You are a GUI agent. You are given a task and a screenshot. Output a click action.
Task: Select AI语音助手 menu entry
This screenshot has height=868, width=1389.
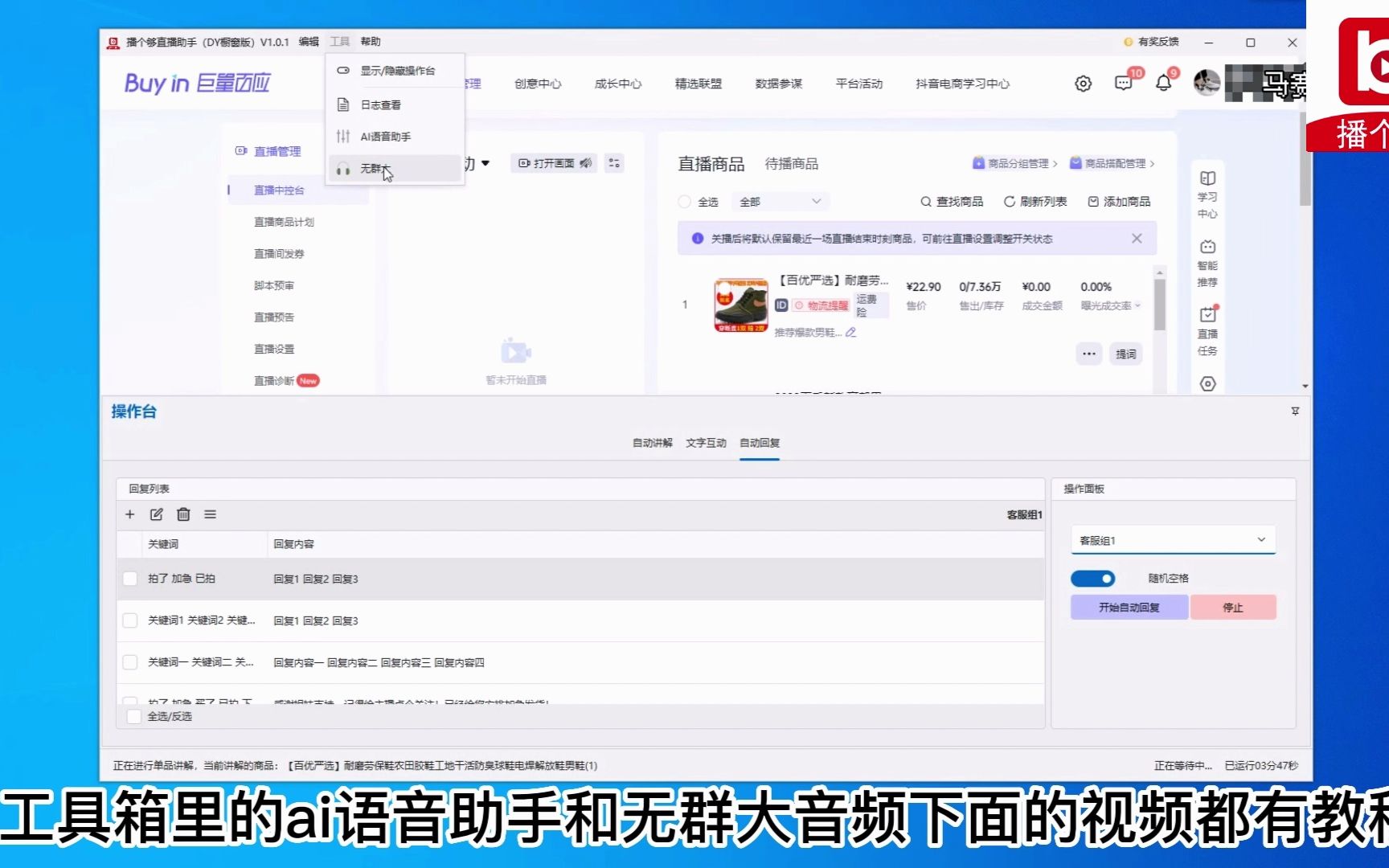point(395,137)
